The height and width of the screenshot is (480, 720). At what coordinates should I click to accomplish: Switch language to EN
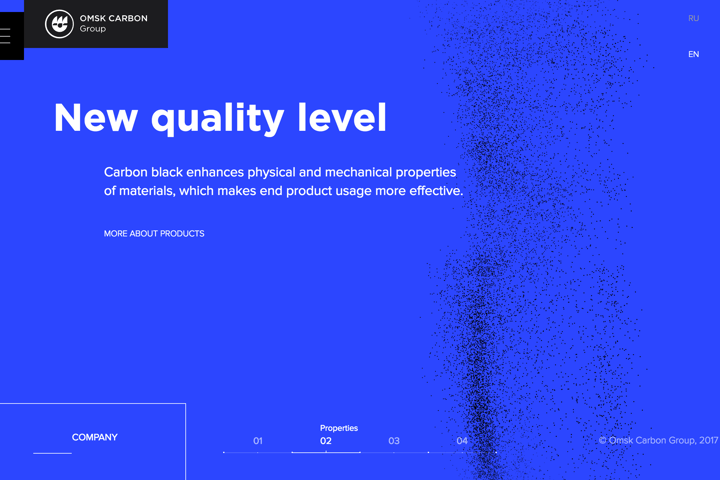pyautogui.click(x=693, y=54)
